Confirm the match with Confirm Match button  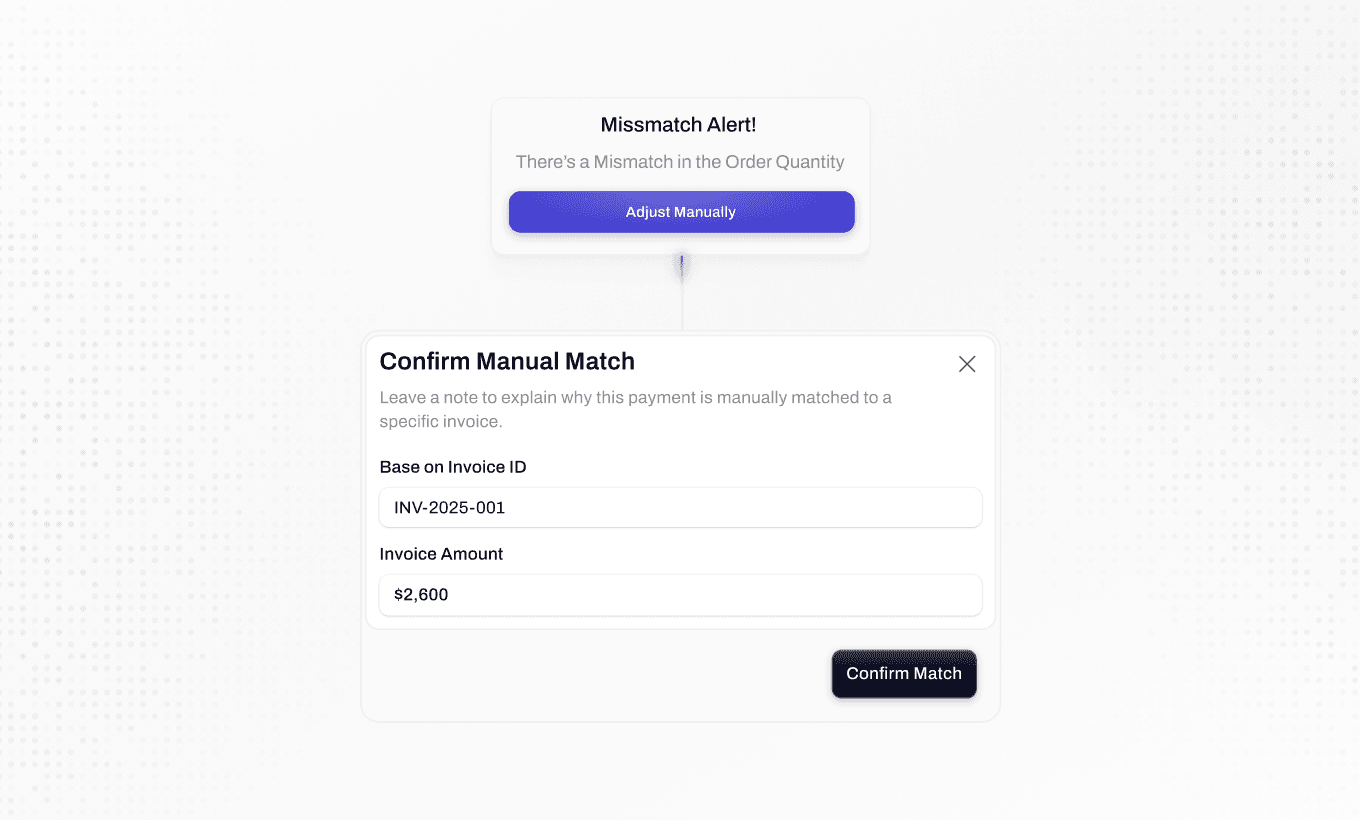click(904, 674)
